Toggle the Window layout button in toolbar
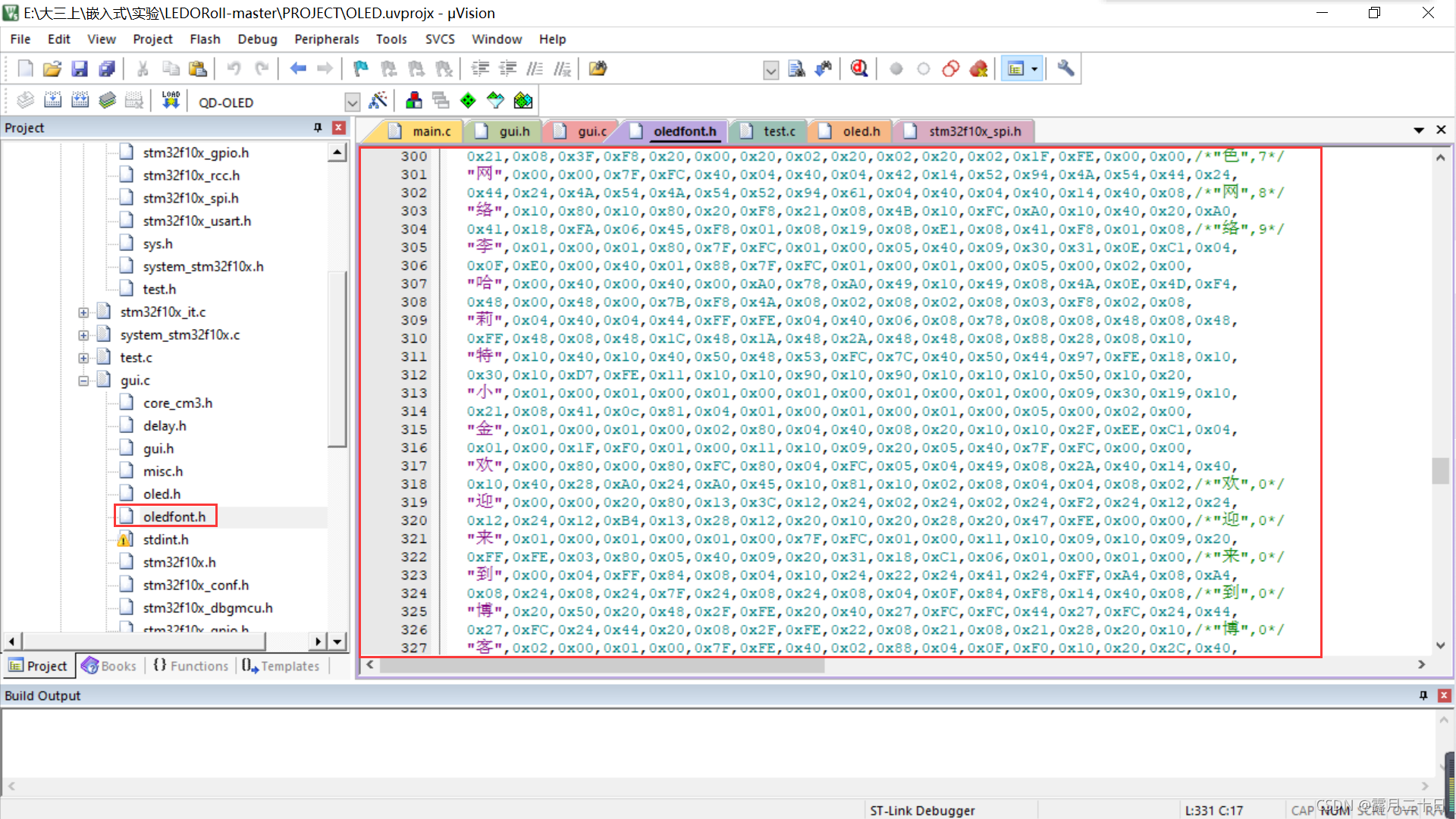This screenshot has width=1456, height=819. pyautogui.click(x=1015, y=69)
